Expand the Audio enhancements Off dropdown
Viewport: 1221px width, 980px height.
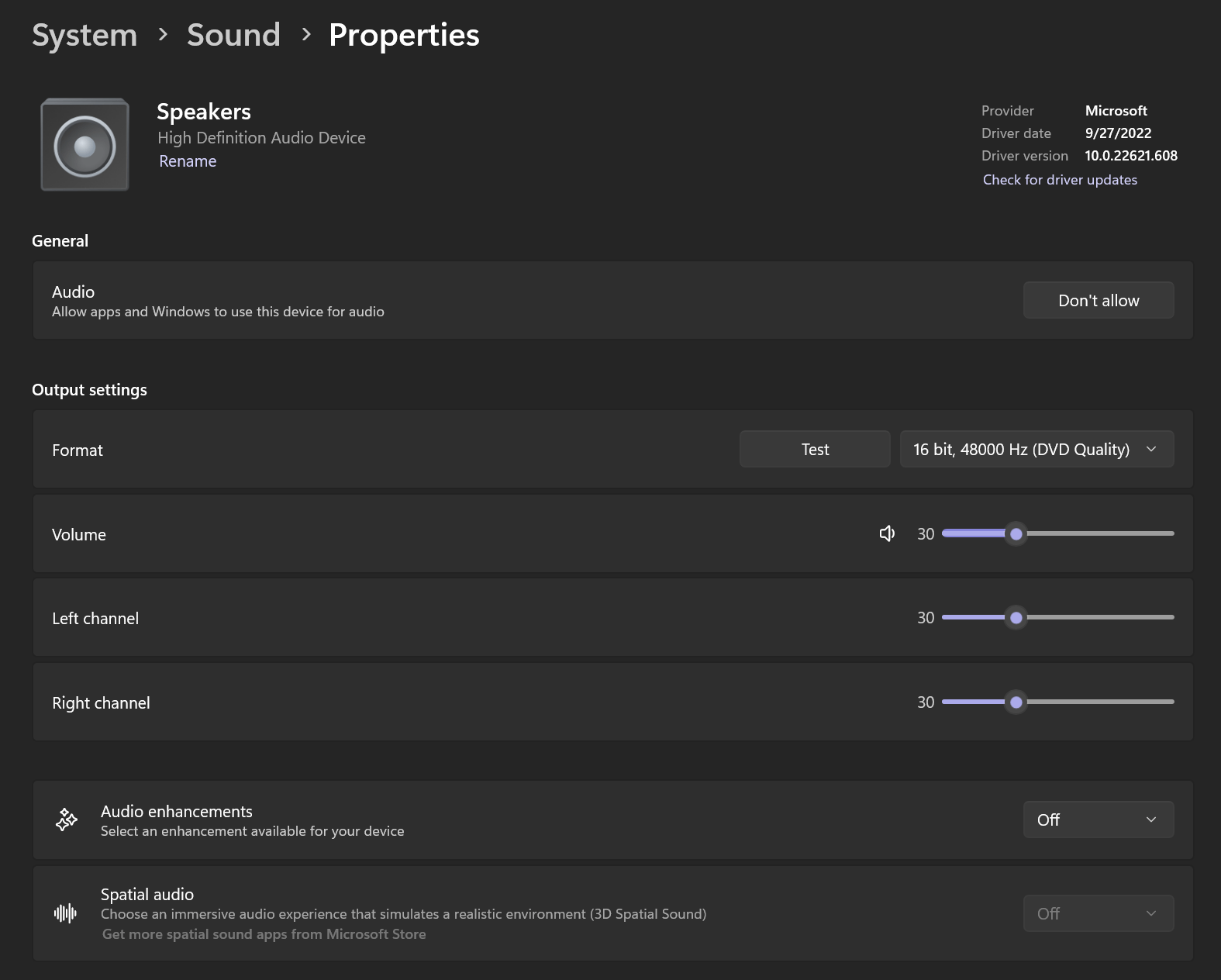[x=1098, y=820]
